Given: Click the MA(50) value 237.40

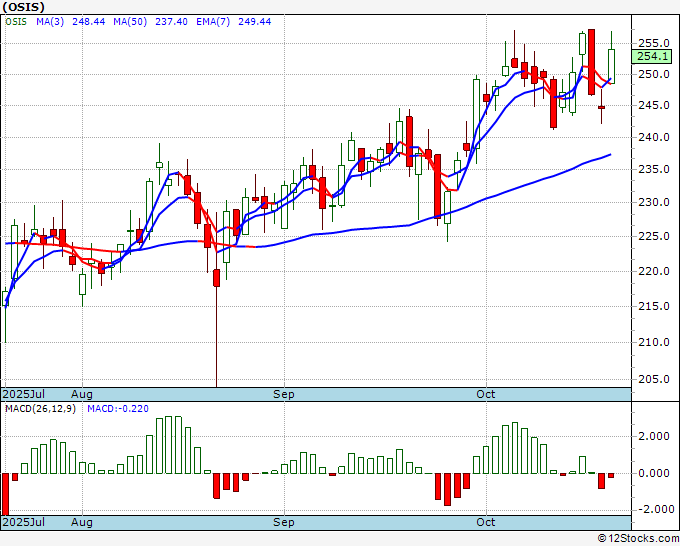Looking at the screenshot, I should click(x=171, y=22).
